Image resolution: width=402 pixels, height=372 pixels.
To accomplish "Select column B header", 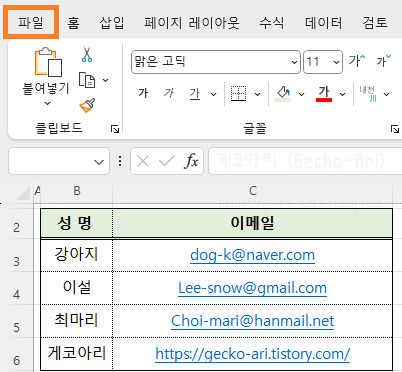I will 77,191.
